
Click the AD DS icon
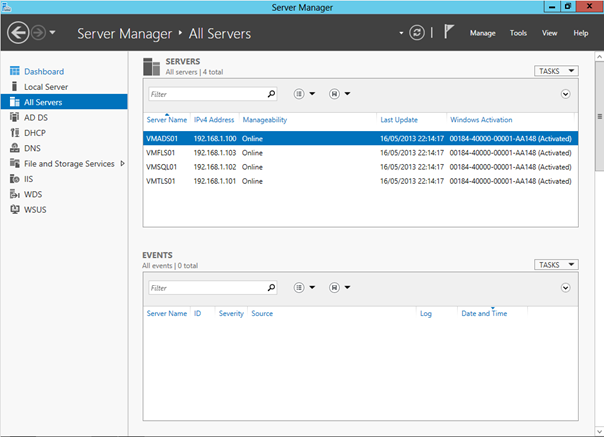[x=15, y=117]
